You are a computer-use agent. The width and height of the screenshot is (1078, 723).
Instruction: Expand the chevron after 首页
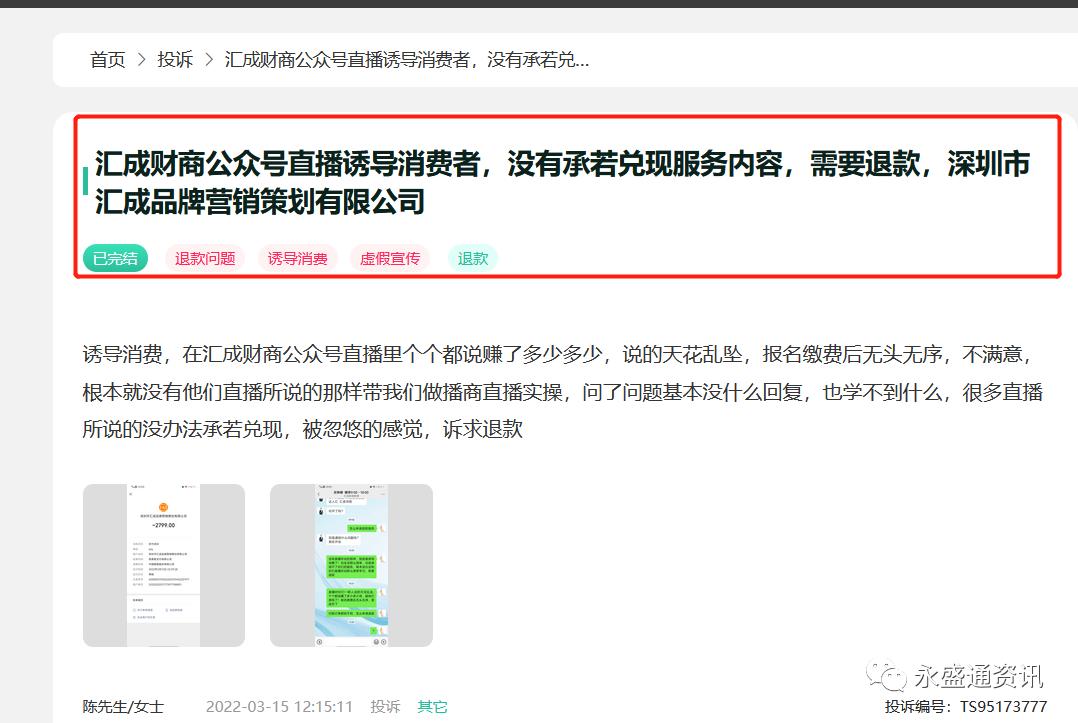(141, 60)
